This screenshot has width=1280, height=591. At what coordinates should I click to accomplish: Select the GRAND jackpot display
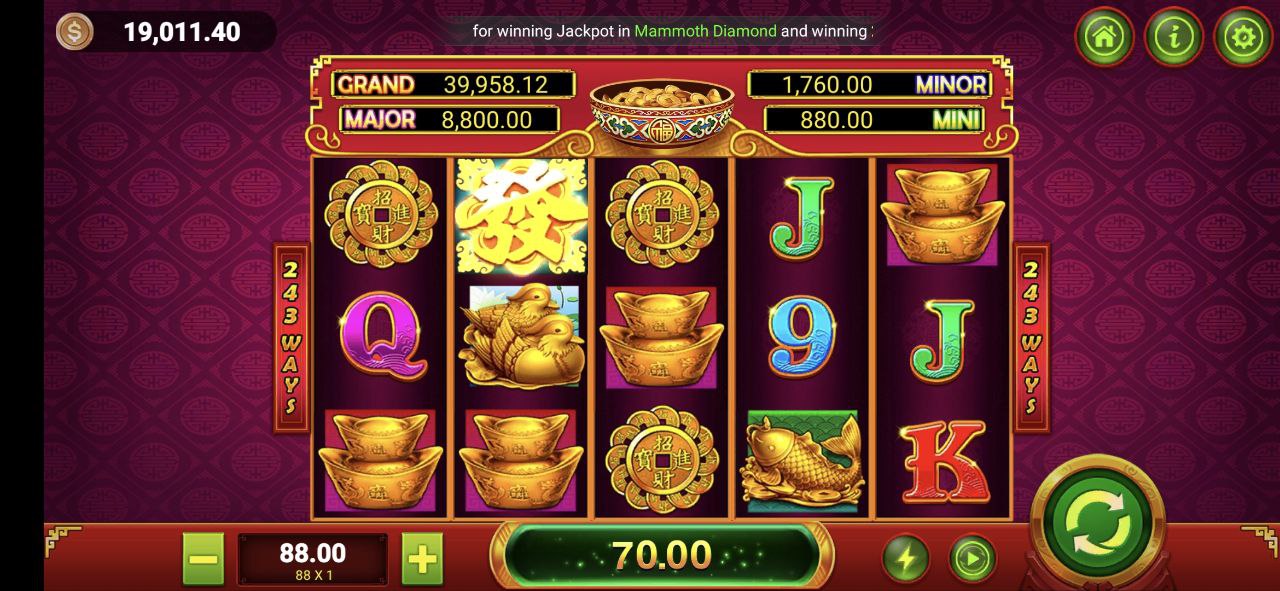(453, 84)
